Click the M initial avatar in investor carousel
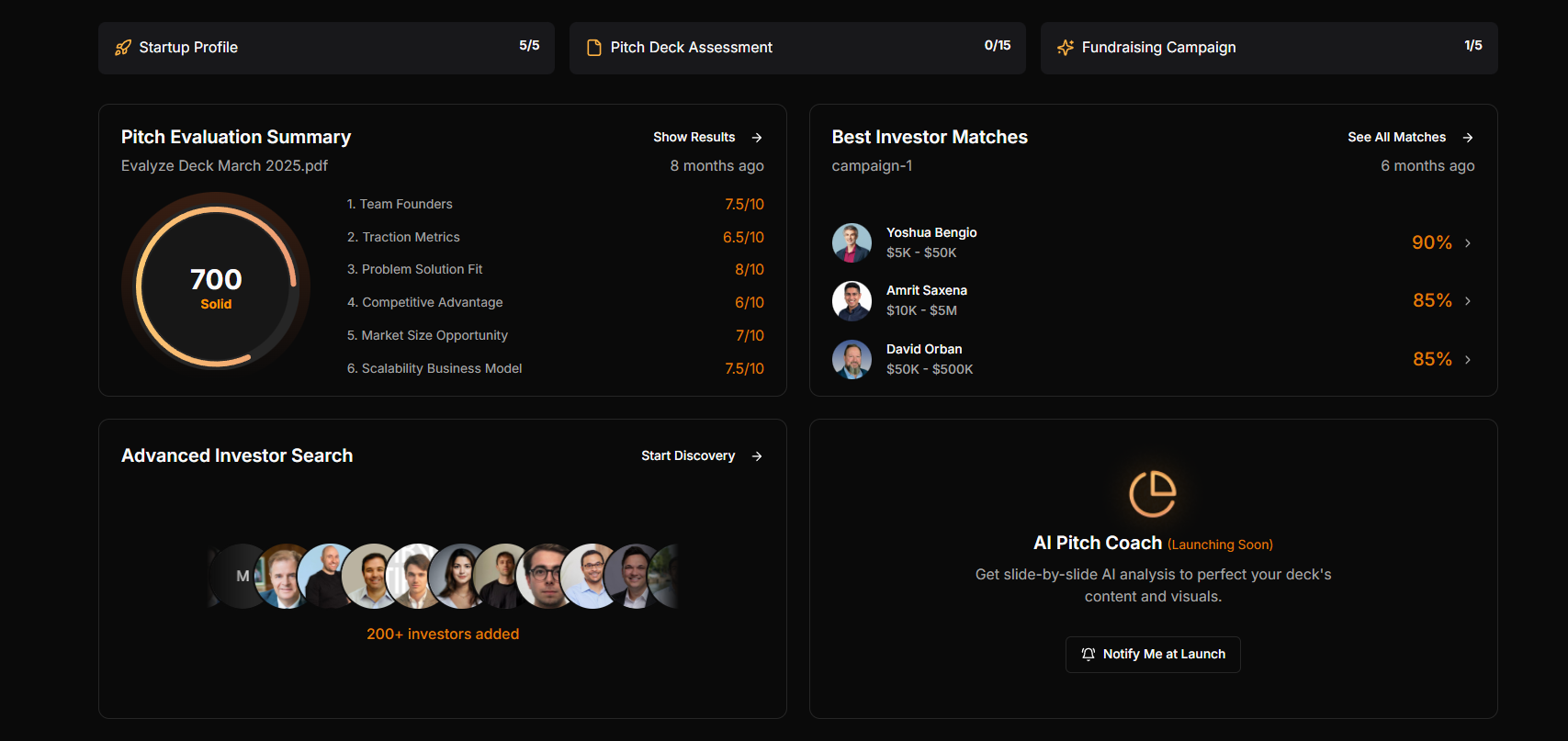The width and height of the screenshot is (1568, 741). pos(237,577)
